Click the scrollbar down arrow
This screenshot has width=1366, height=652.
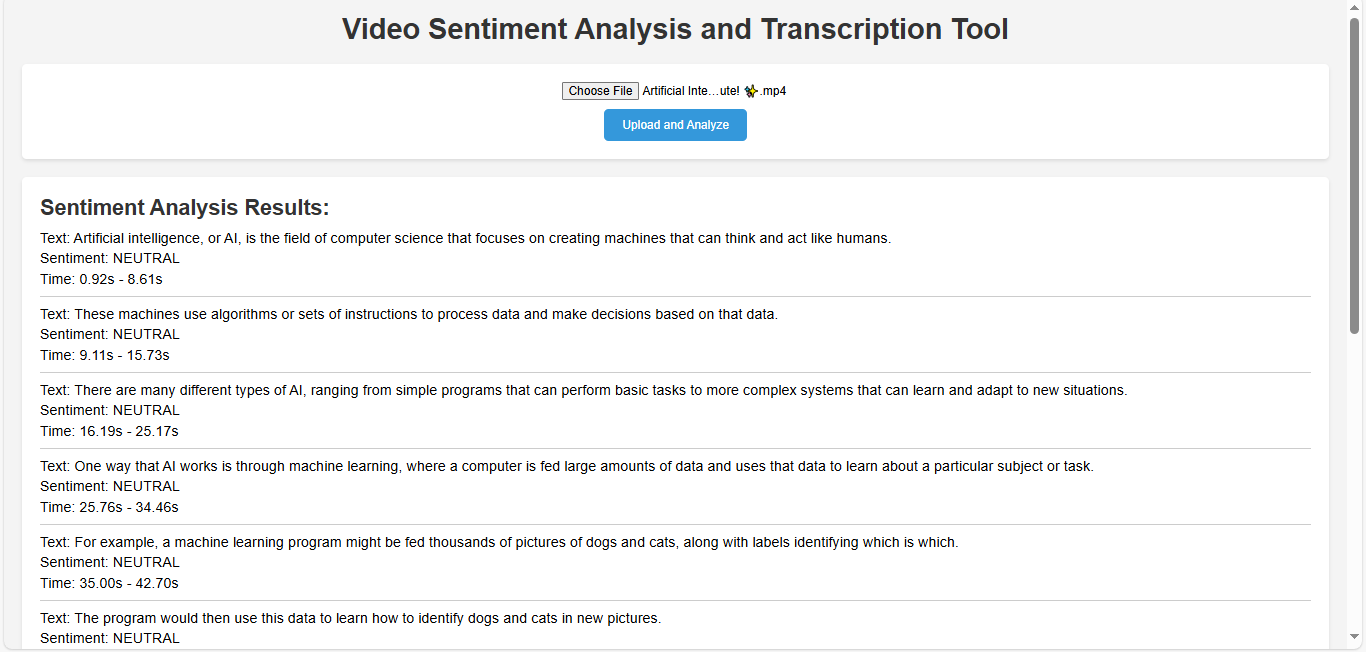pyautogui.click(x=1355, y=636)
